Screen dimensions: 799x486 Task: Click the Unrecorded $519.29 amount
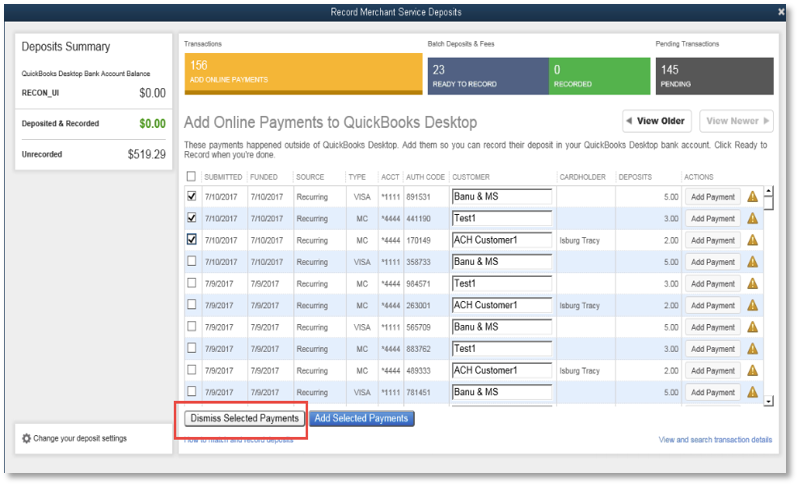(x=147, y=154)
